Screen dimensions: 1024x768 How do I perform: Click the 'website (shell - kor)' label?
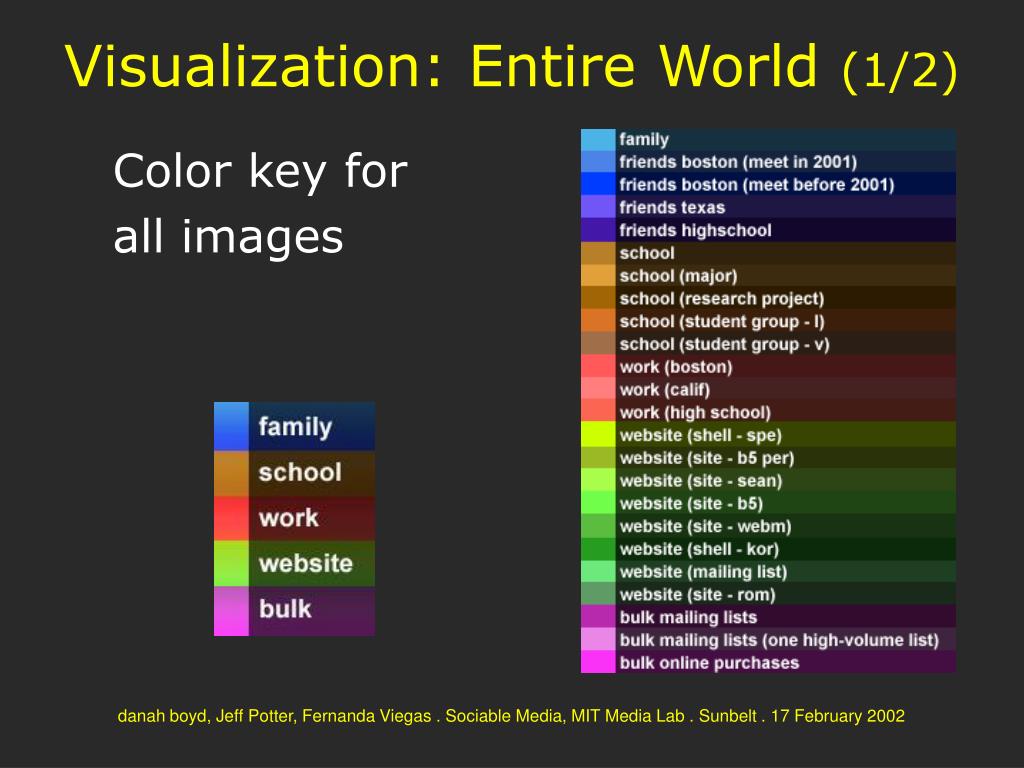coord(699,549)
